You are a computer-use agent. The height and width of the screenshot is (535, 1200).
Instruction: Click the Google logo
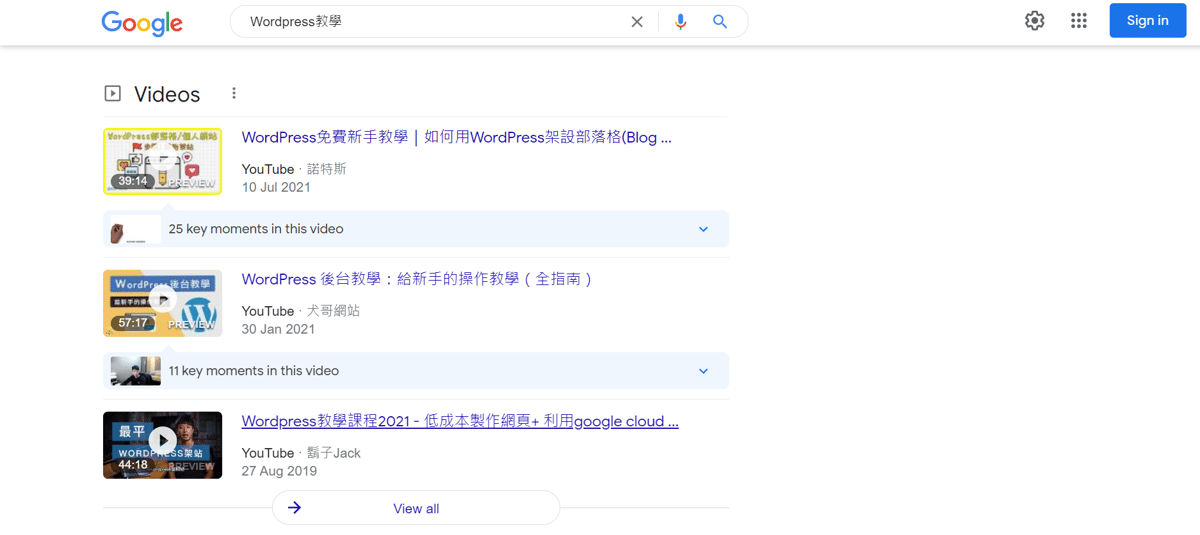(x=142, y=22)
